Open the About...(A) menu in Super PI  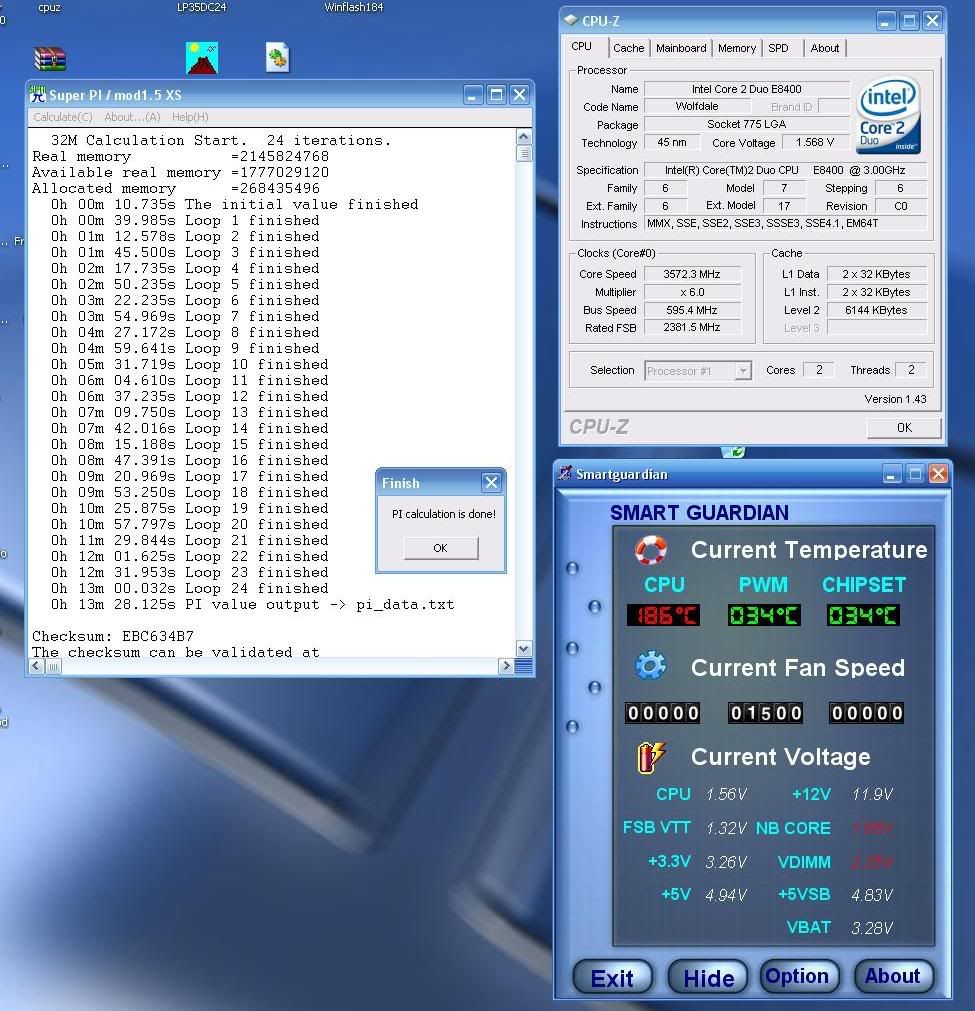132,117
